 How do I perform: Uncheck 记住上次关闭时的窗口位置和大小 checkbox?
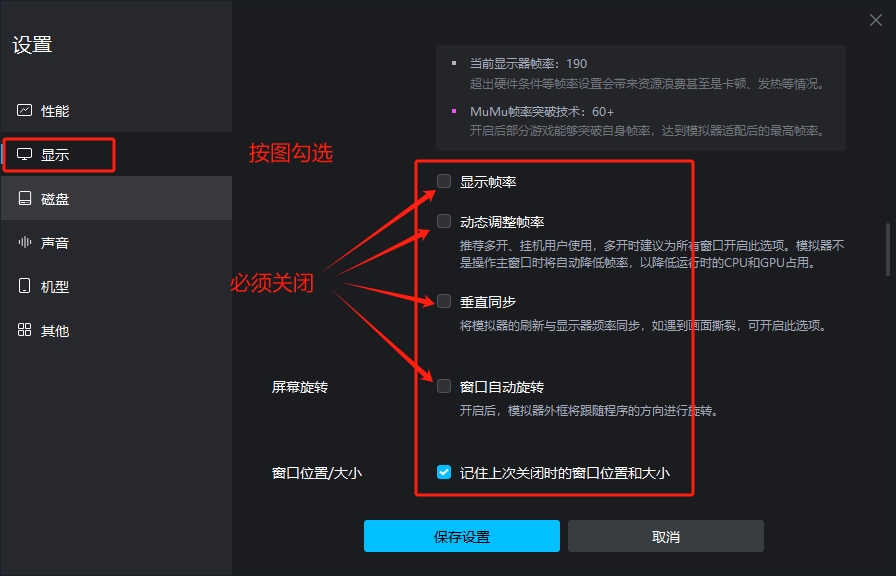tap(444, 472)
